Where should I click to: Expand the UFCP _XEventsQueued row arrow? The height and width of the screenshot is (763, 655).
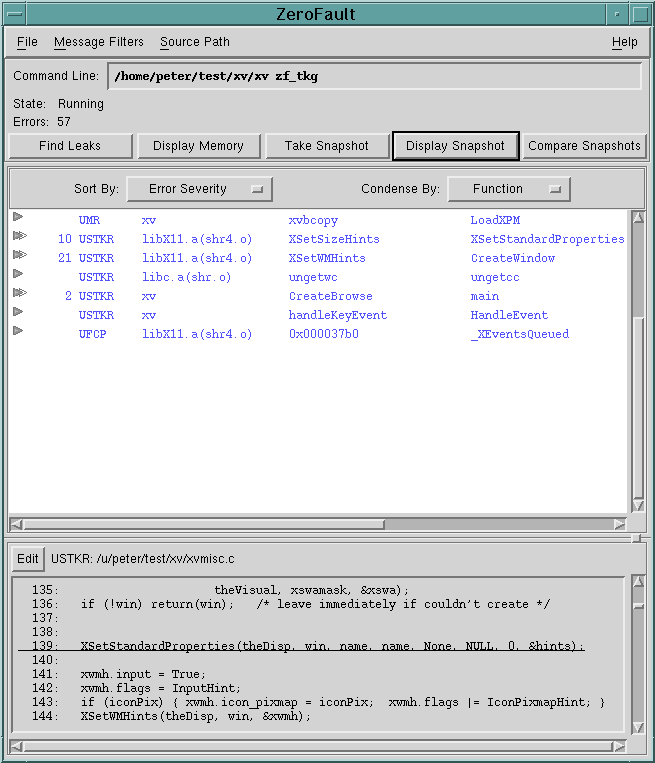[x=18, y=331]
